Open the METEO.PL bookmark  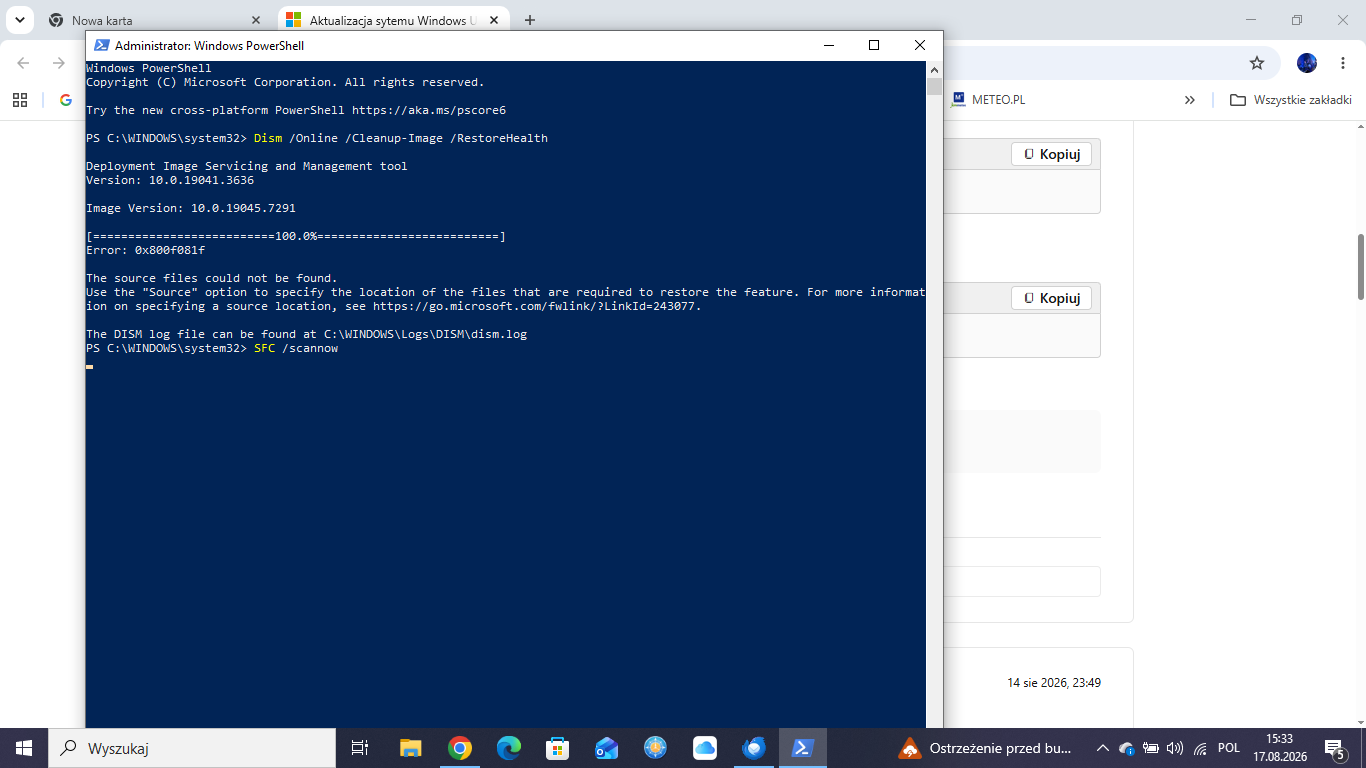[988, 100]
